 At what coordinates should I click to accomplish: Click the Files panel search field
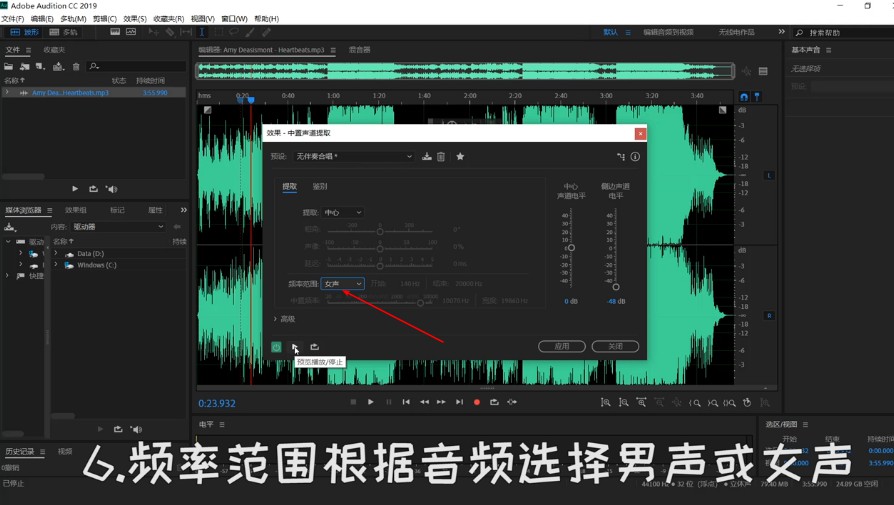pos(137,67)
